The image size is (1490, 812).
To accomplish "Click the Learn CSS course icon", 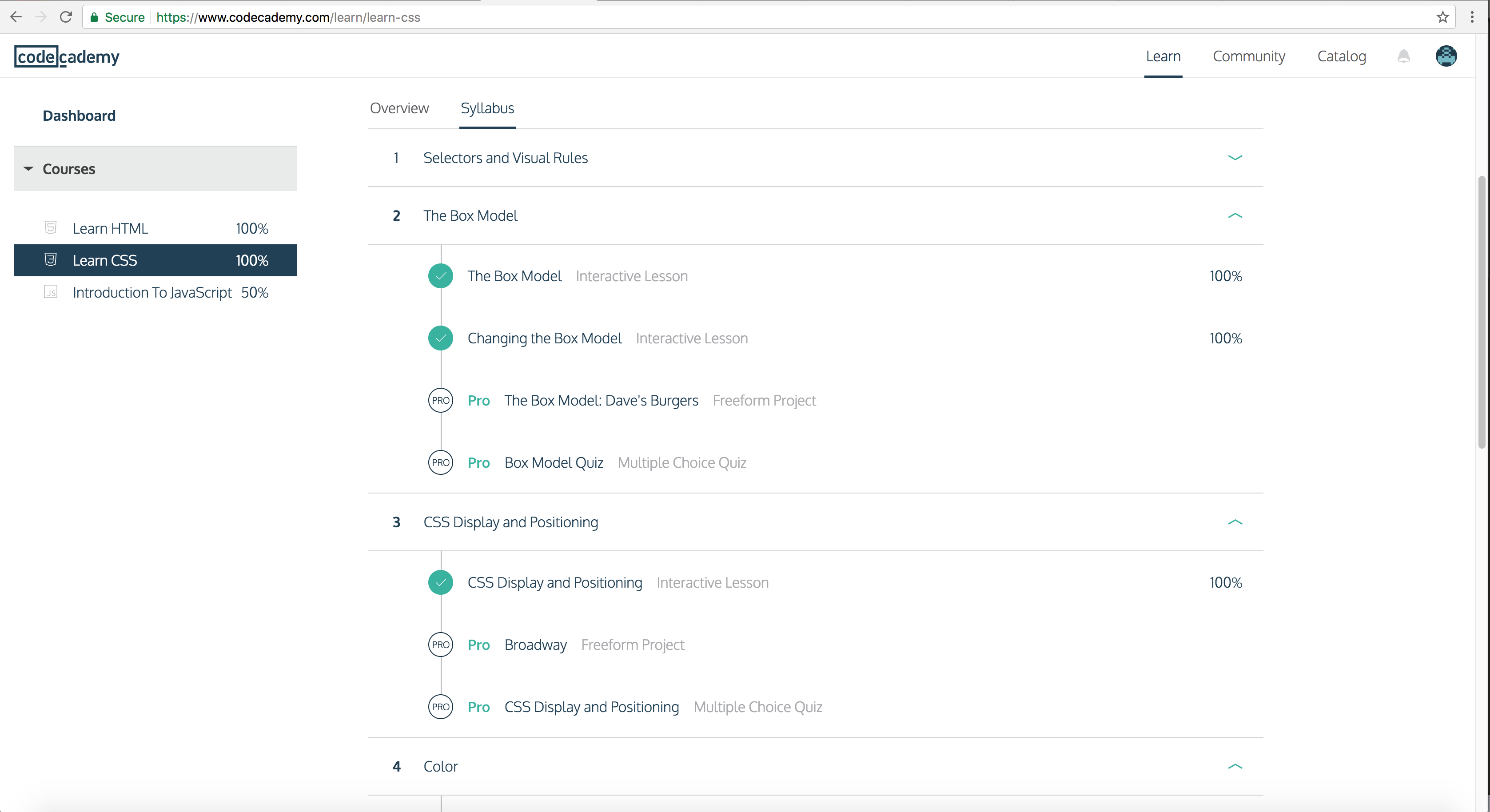I will pyautogui.click(x=50, y=260).
